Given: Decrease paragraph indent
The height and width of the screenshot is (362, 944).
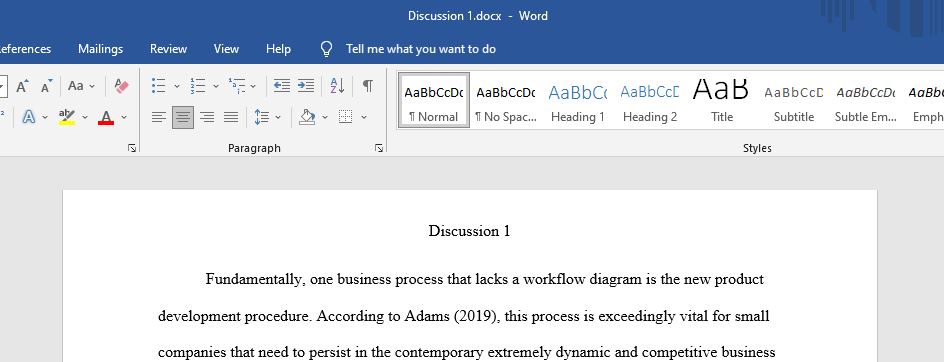Looking at the screenshot, I should click(x=282, y=86).
